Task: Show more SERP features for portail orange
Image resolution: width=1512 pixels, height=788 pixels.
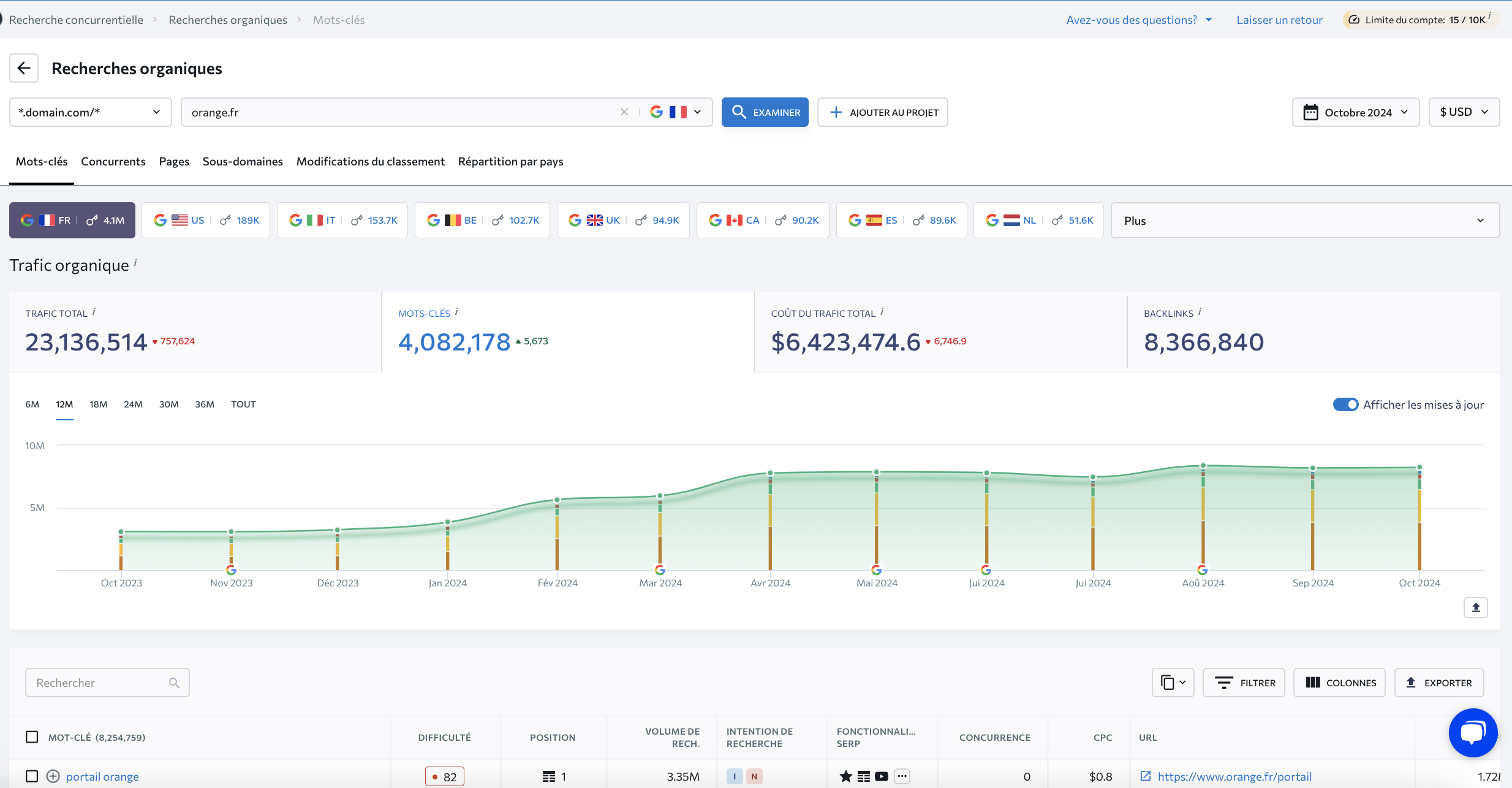Action: [x=902, y=776]
